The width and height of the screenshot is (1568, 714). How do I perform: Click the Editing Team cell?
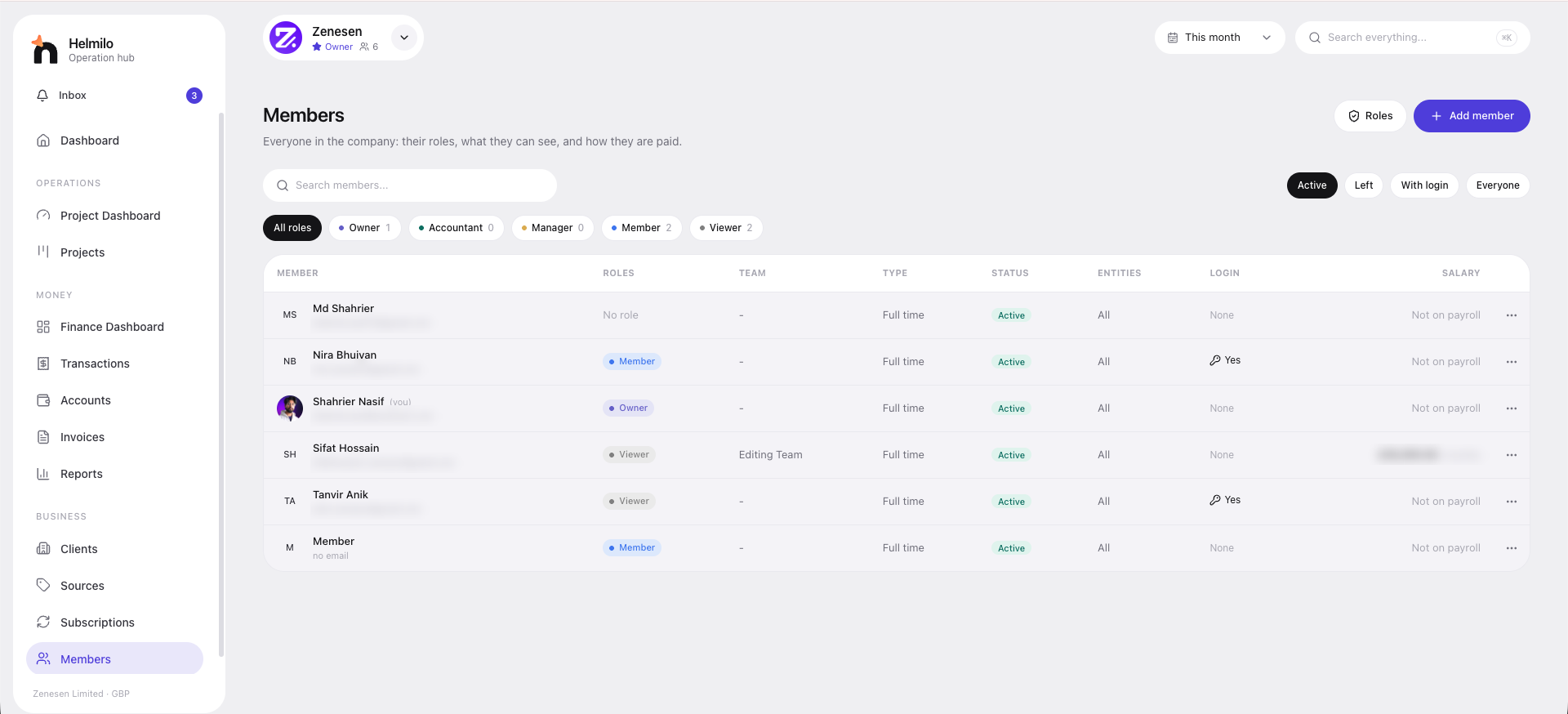click(x=770, y=455)
